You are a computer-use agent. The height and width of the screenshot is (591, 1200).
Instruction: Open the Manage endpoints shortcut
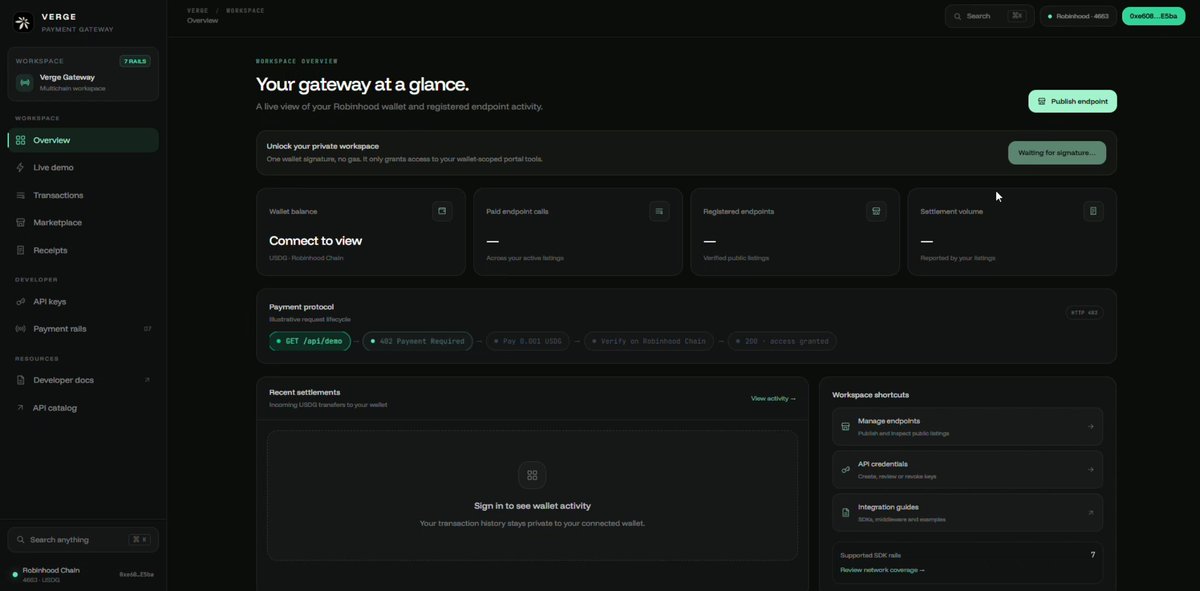[967, 426]
